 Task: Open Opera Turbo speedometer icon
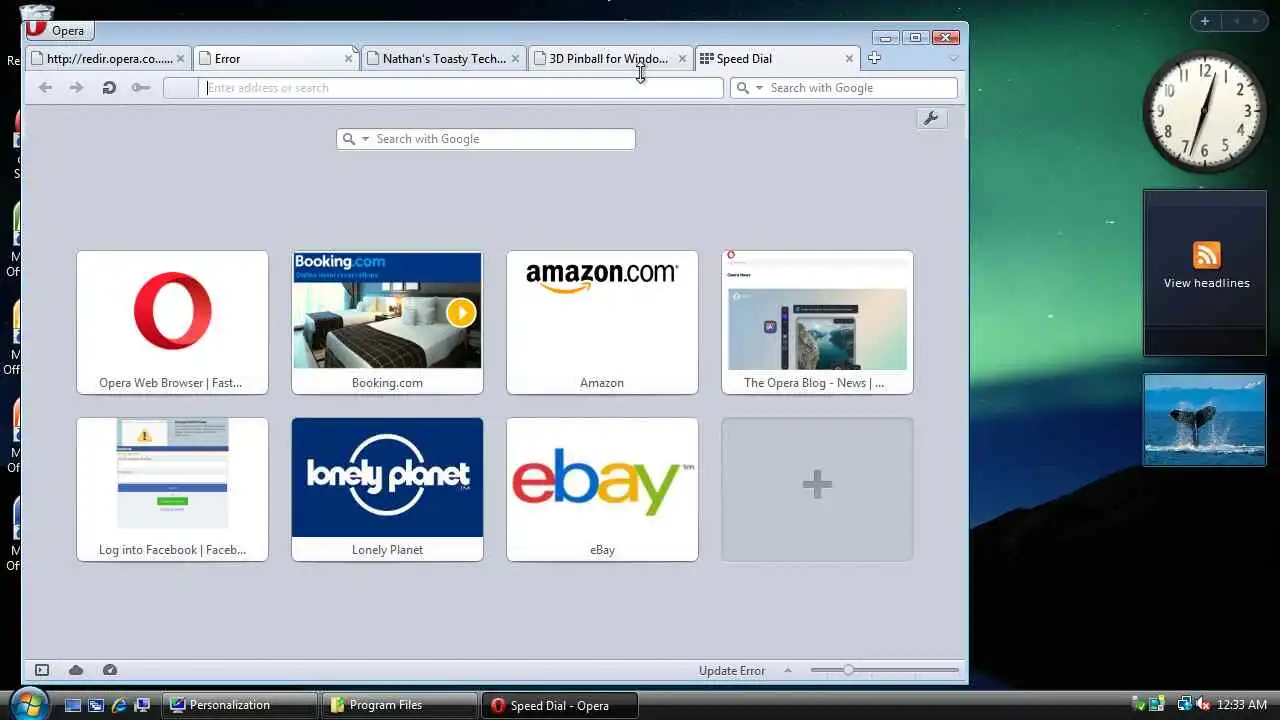(110, 670)
